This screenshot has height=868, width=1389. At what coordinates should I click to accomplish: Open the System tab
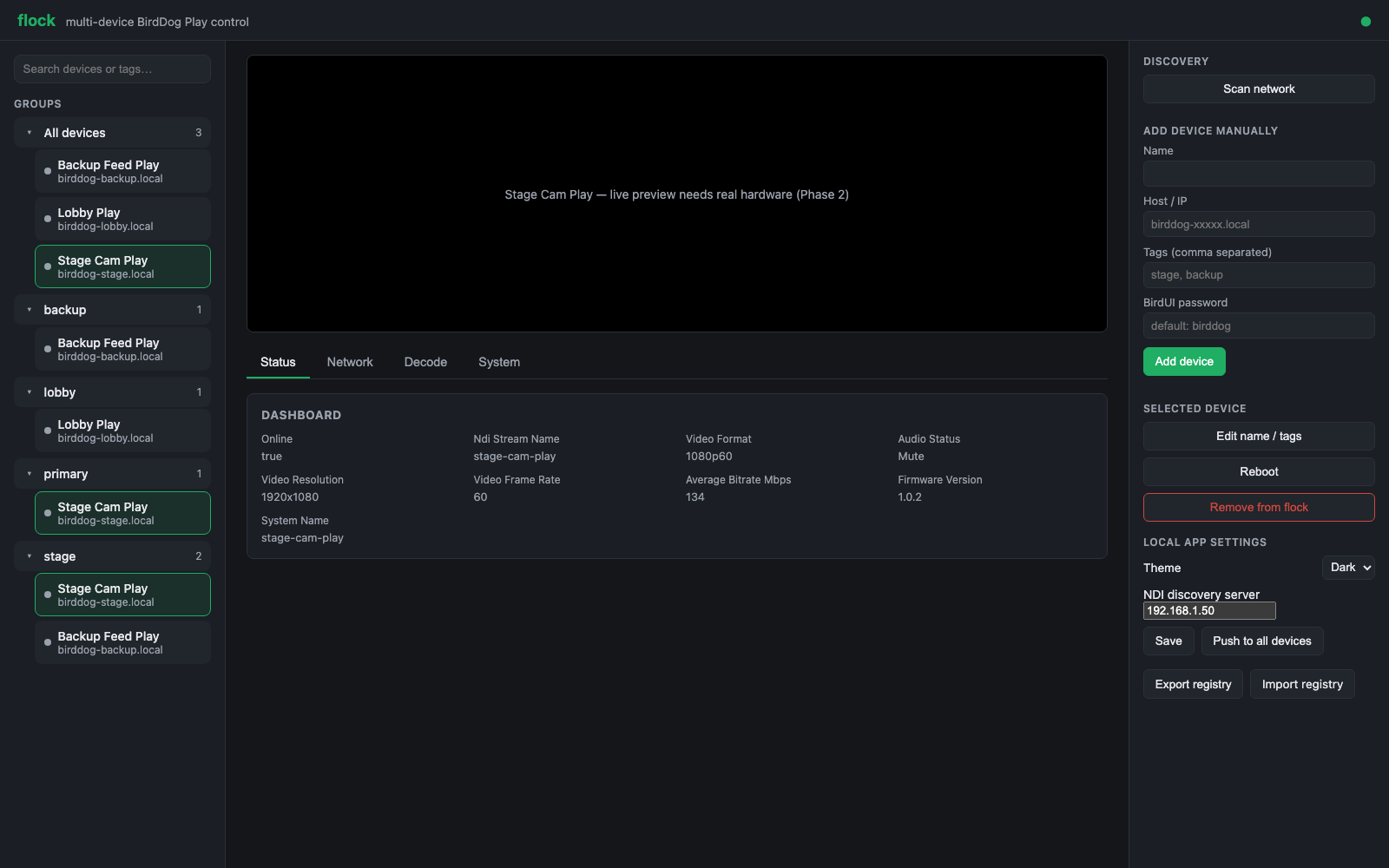(x=499, y=362)
